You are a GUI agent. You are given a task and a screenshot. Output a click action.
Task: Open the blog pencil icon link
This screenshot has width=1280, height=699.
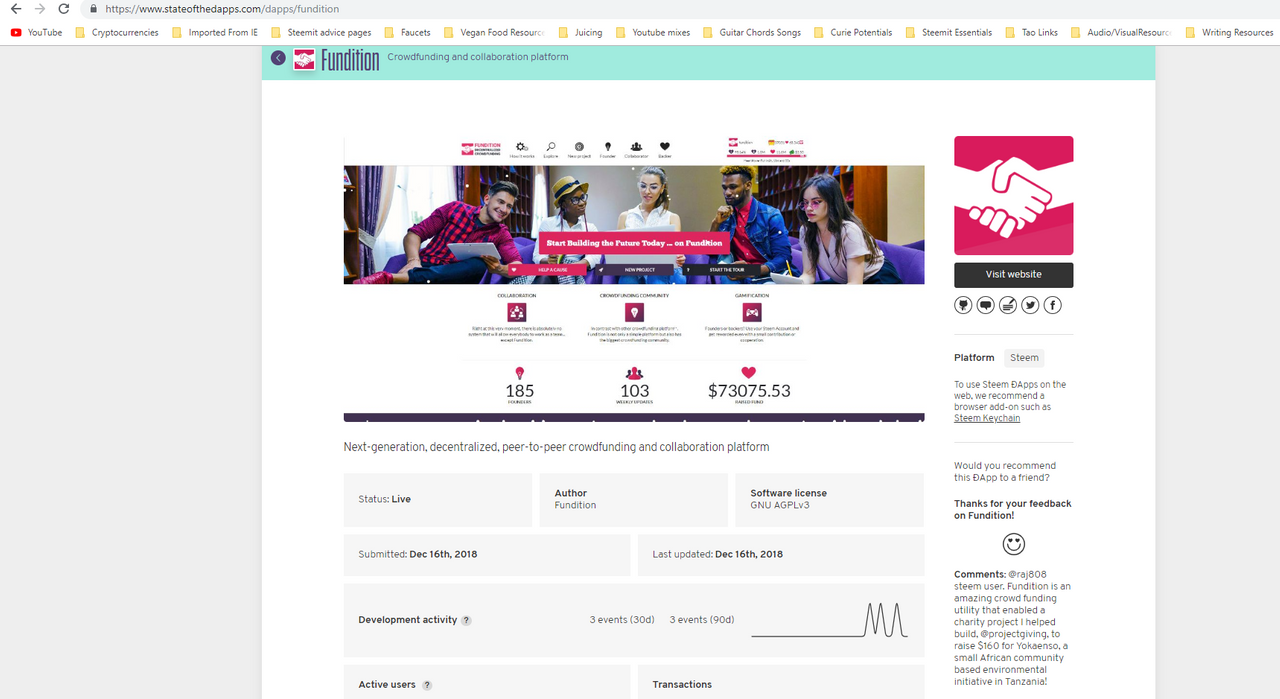(1008, 305)
